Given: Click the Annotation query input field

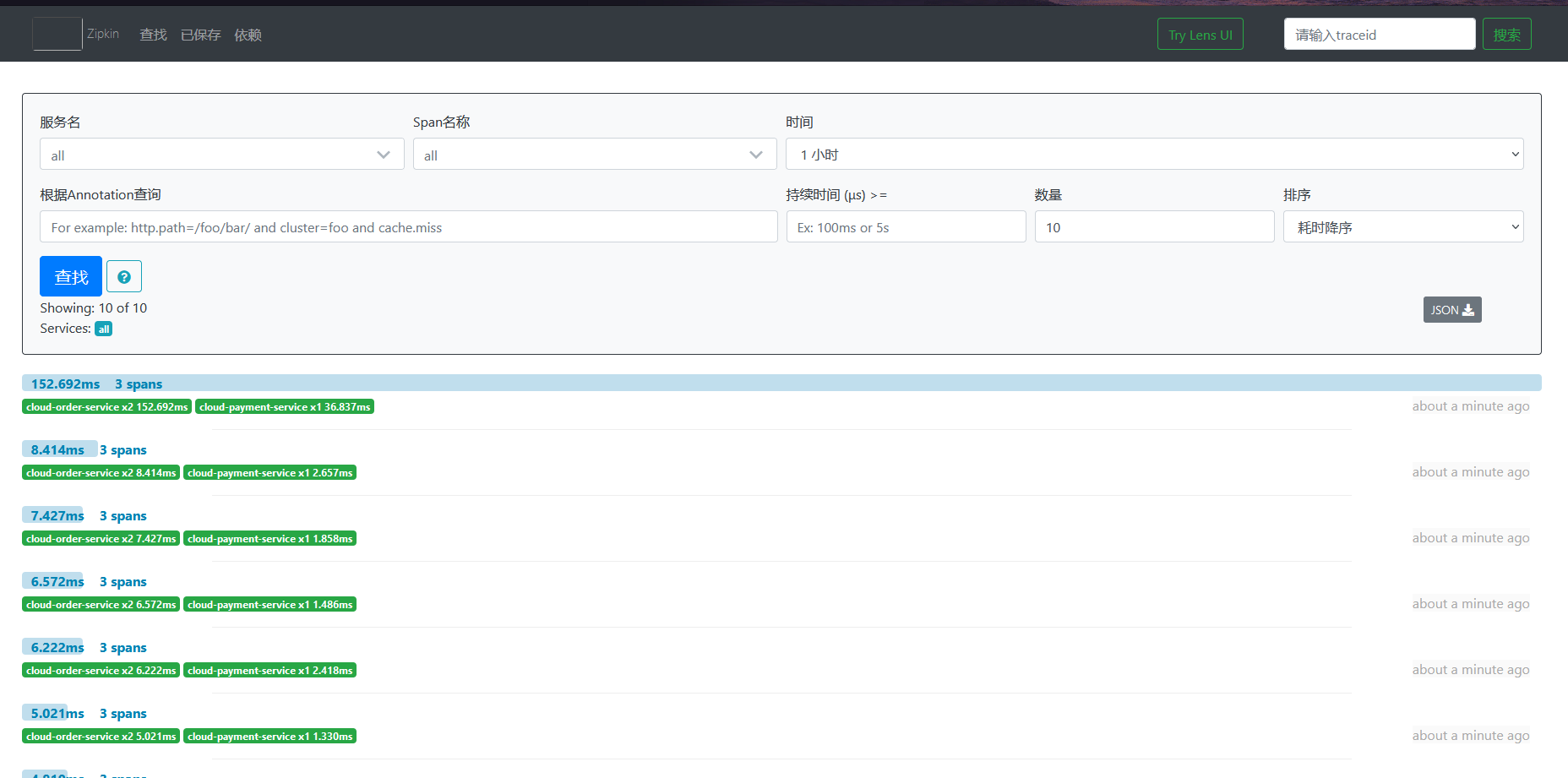Looking at the screenshot, I should coord(408,227).
